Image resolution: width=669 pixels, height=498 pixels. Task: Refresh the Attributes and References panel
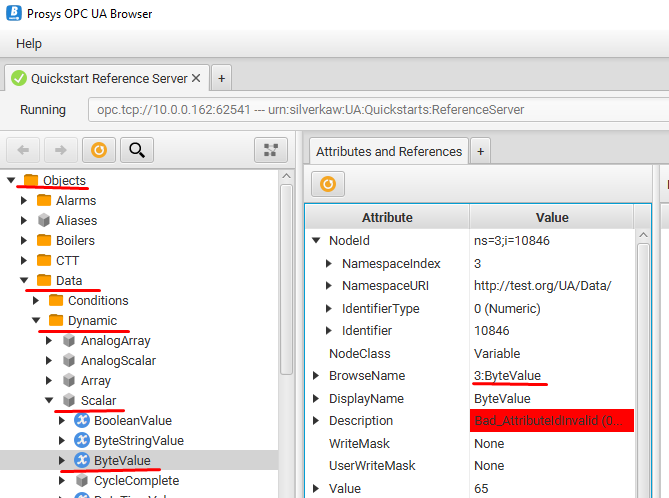[x=326, y=184]
